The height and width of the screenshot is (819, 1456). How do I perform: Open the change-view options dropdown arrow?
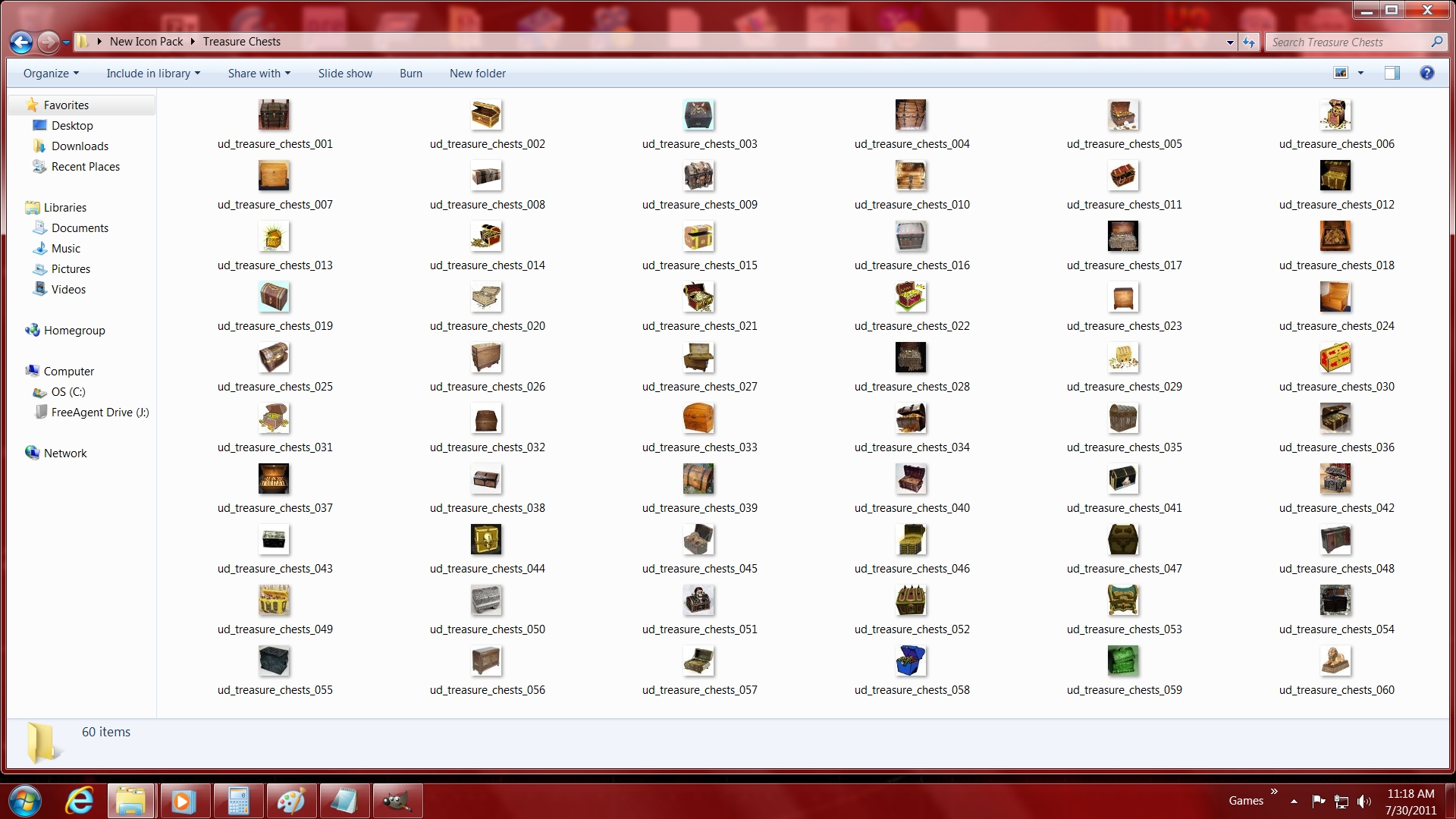click(x=1360, y=73)
